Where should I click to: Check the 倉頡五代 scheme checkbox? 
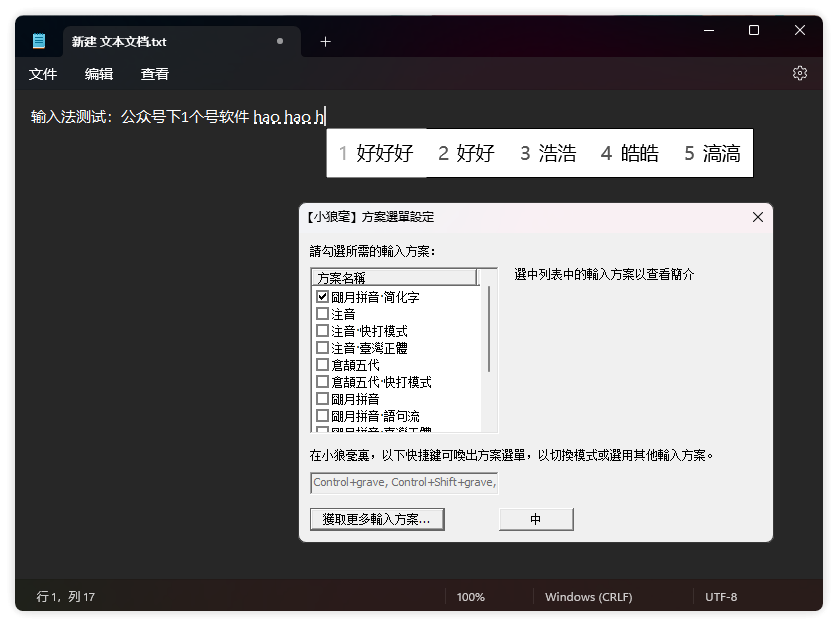click(x=322, y=365)
